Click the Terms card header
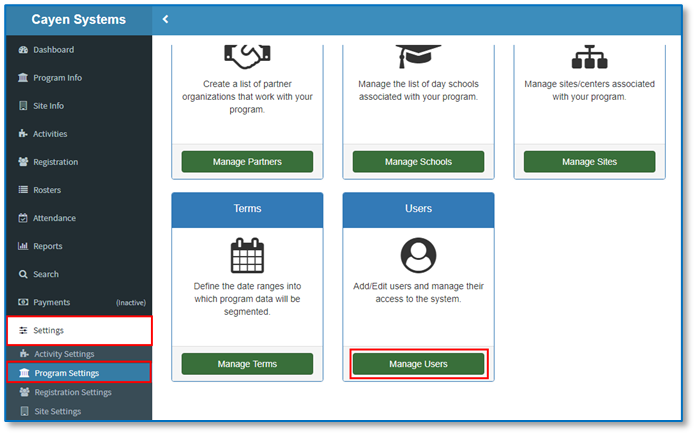The width and height of the screenshot is (696, 435). point(247,210)
